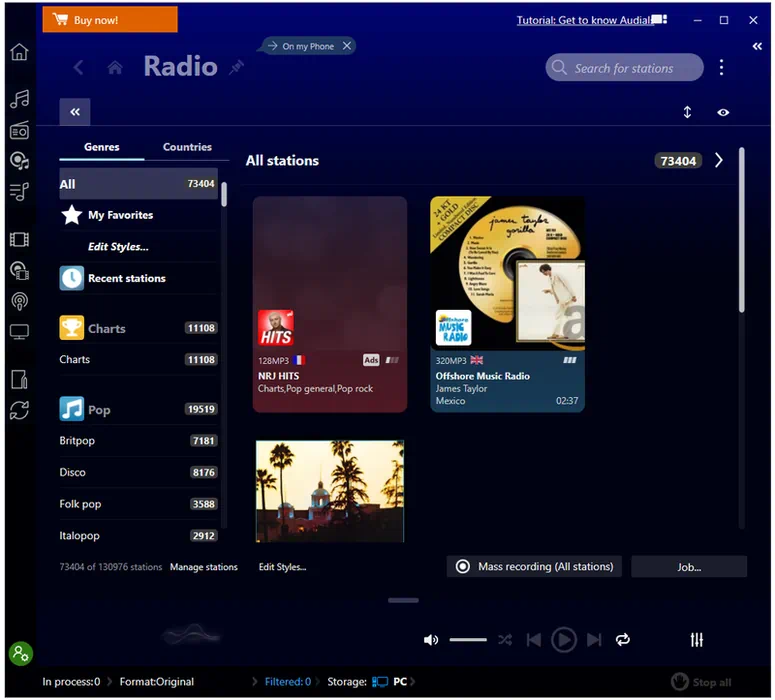Click the 73404 station count badge
Screen dimensions: 775x700
point(678,161)
